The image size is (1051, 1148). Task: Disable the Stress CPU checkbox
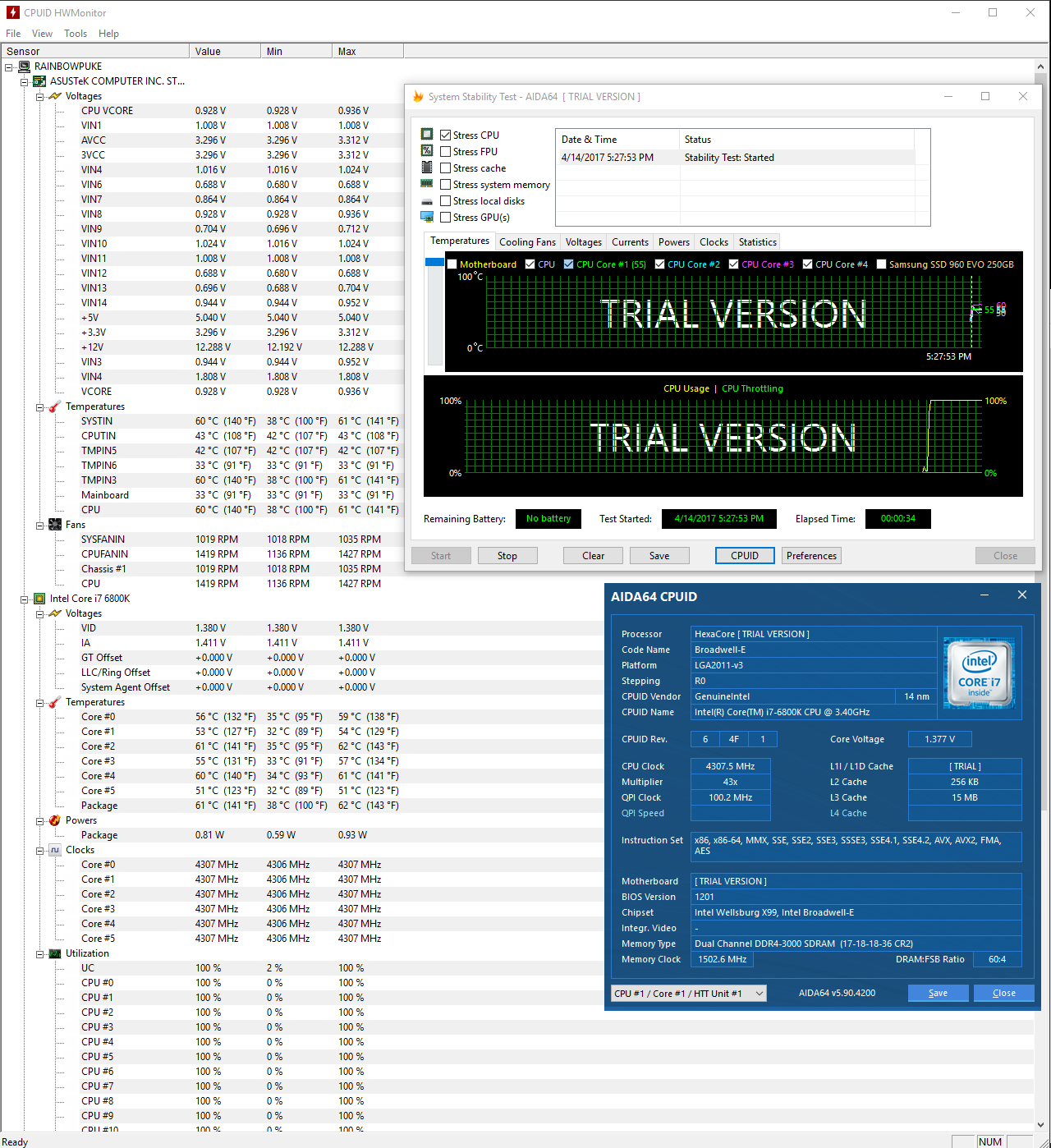tap(445, 135)
